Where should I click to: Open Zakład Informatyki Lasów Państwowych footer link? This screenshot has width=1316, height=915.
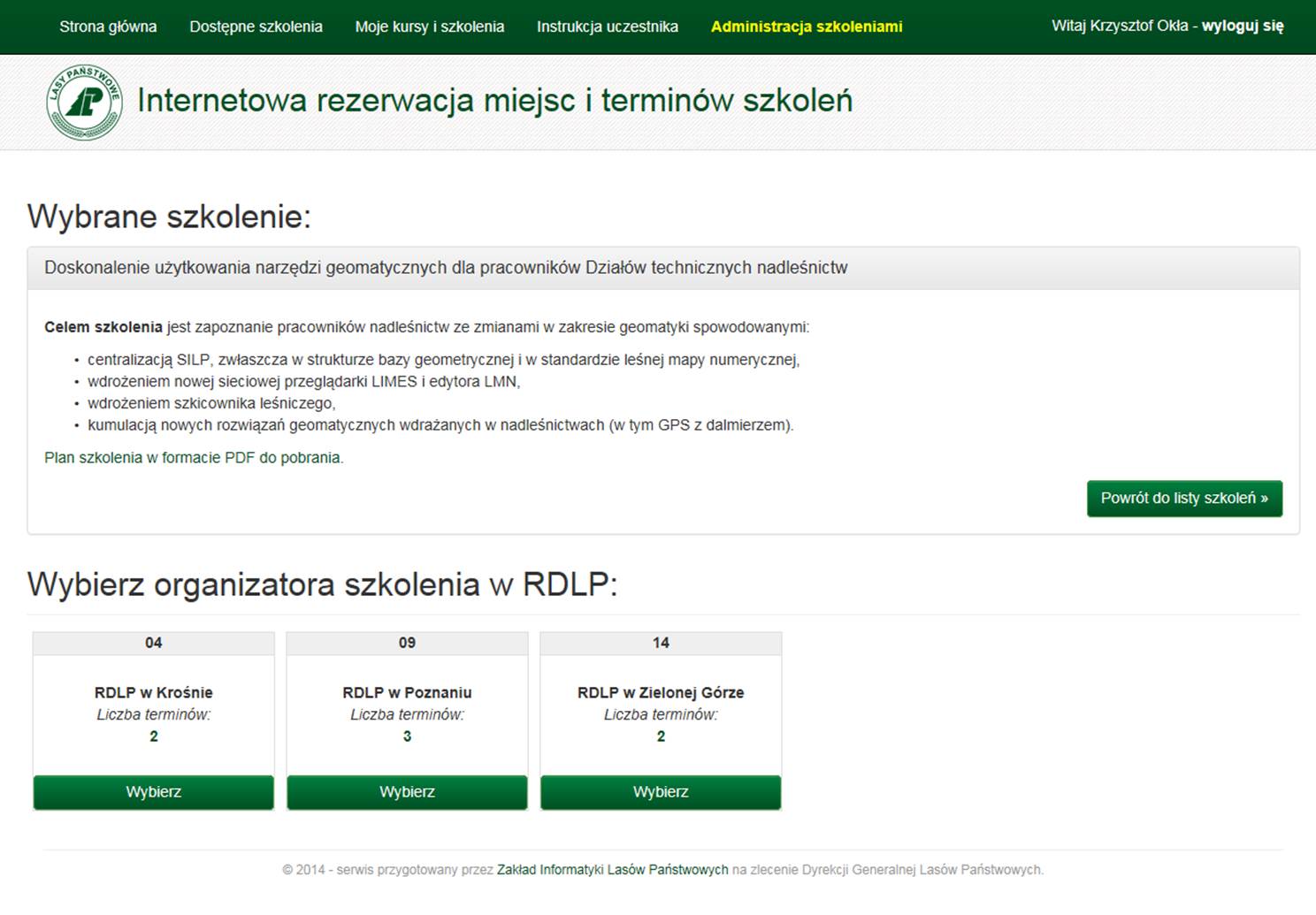pos(612,870)
